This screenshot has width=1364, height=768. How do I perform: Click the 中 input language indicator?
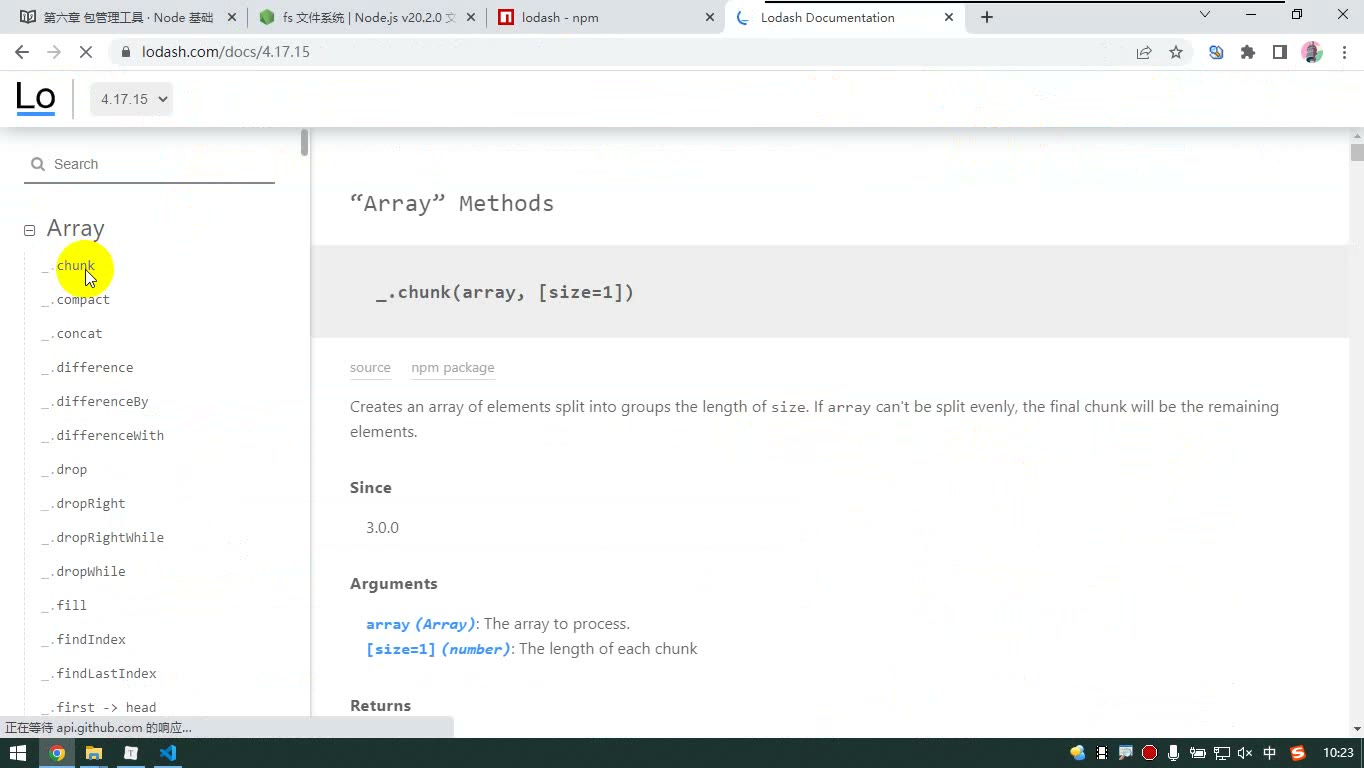tap(1270, 753)
